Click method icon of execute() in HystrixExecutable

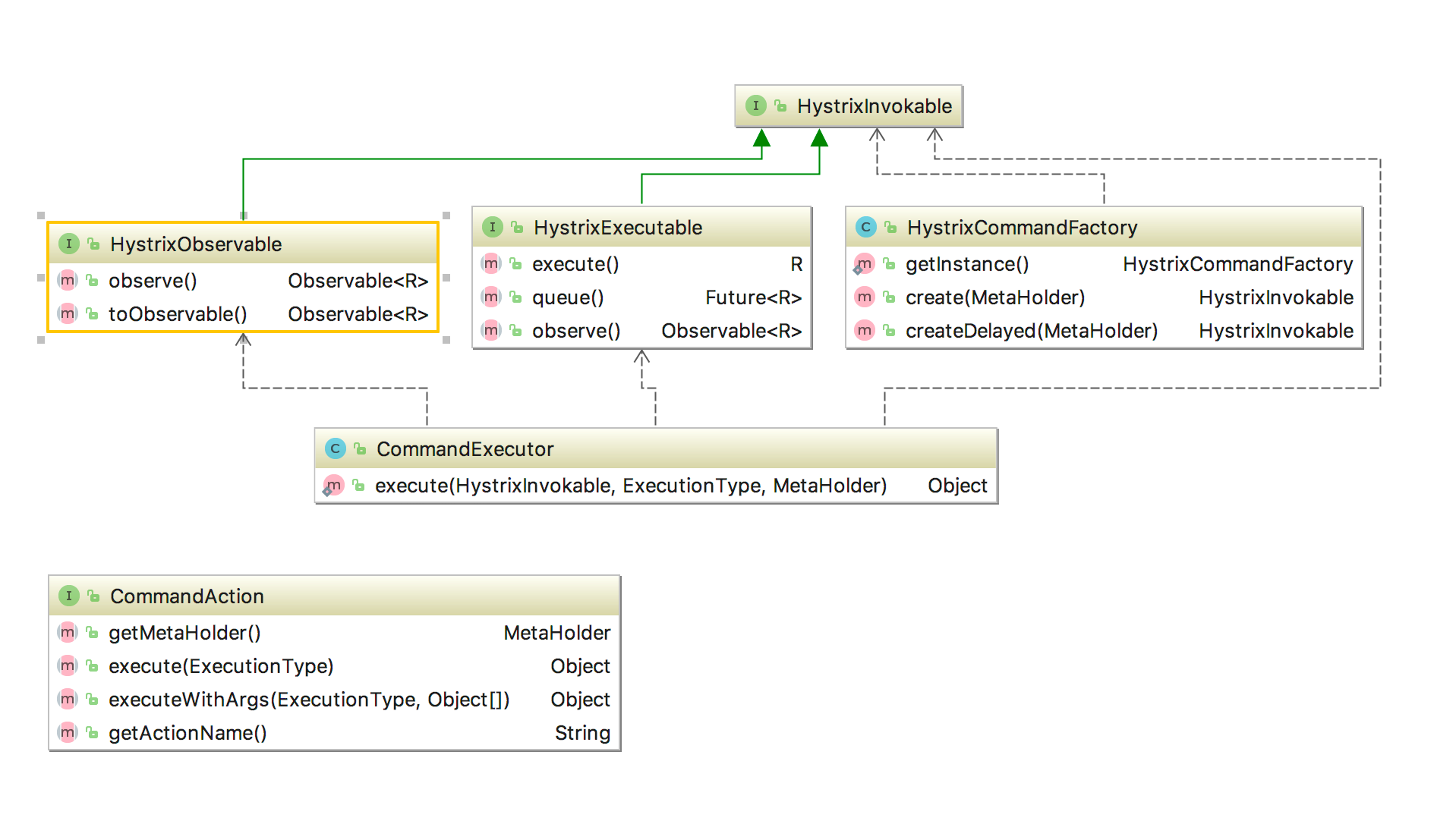point(491,263)
